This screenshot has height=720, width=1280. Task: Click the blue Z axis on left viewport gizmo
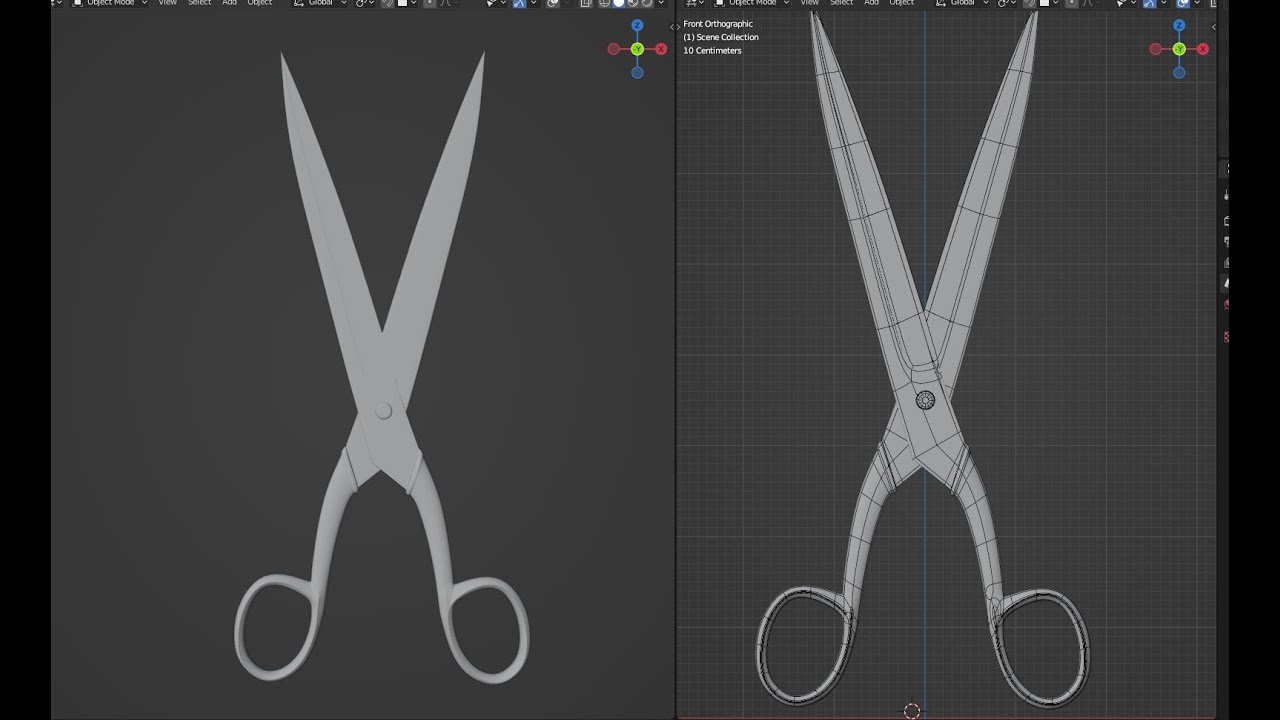pyautogui.click(x=637, y=26)
